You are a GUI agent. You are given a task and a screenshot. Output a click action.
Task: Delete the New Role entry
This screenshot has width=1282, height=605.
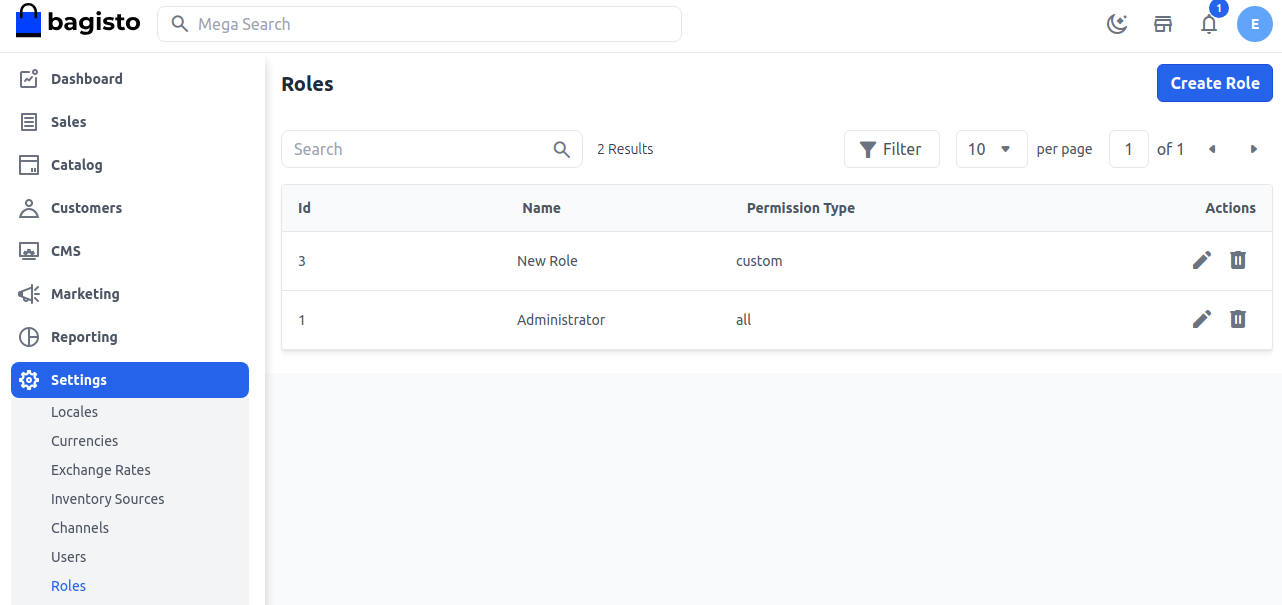pyautogui.click(x=1238, y=260)
